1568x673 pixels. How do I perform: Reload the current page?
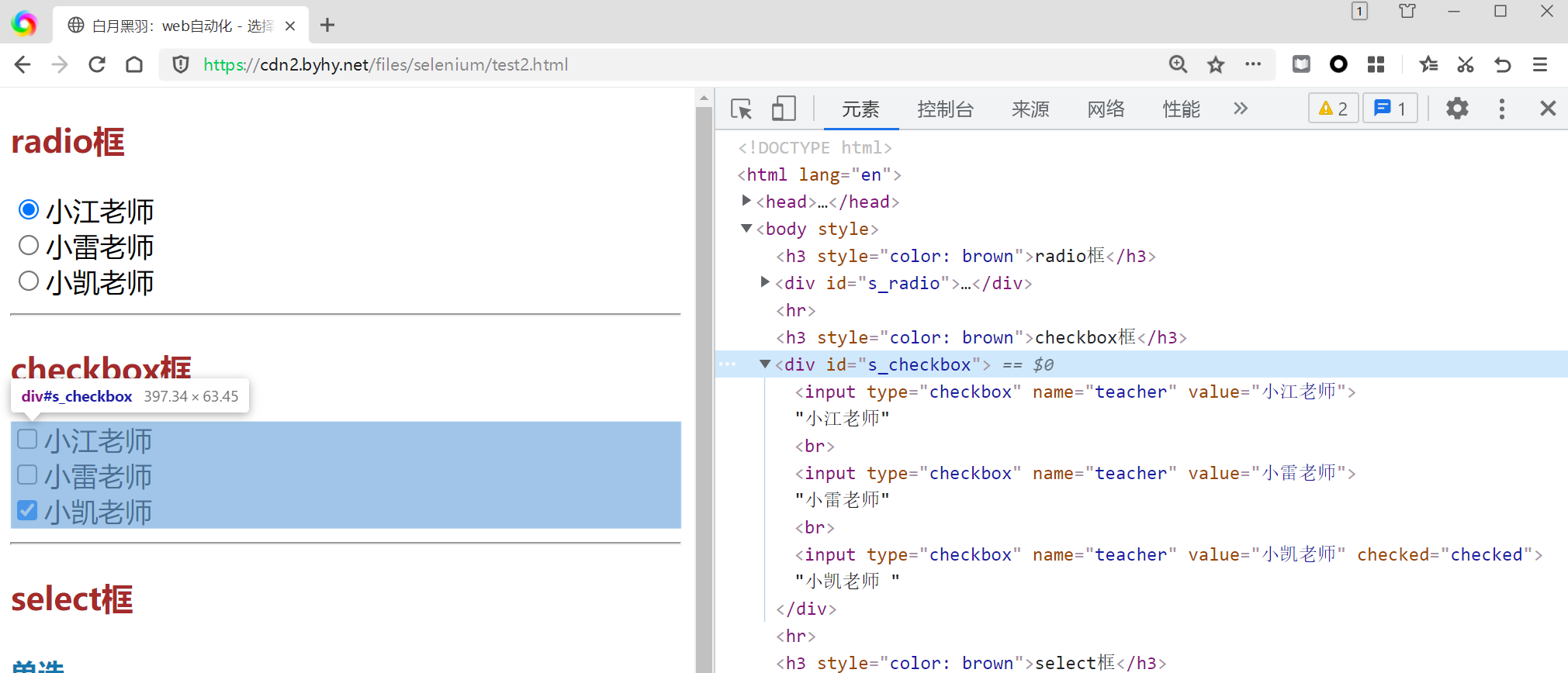tap(97, 64)
